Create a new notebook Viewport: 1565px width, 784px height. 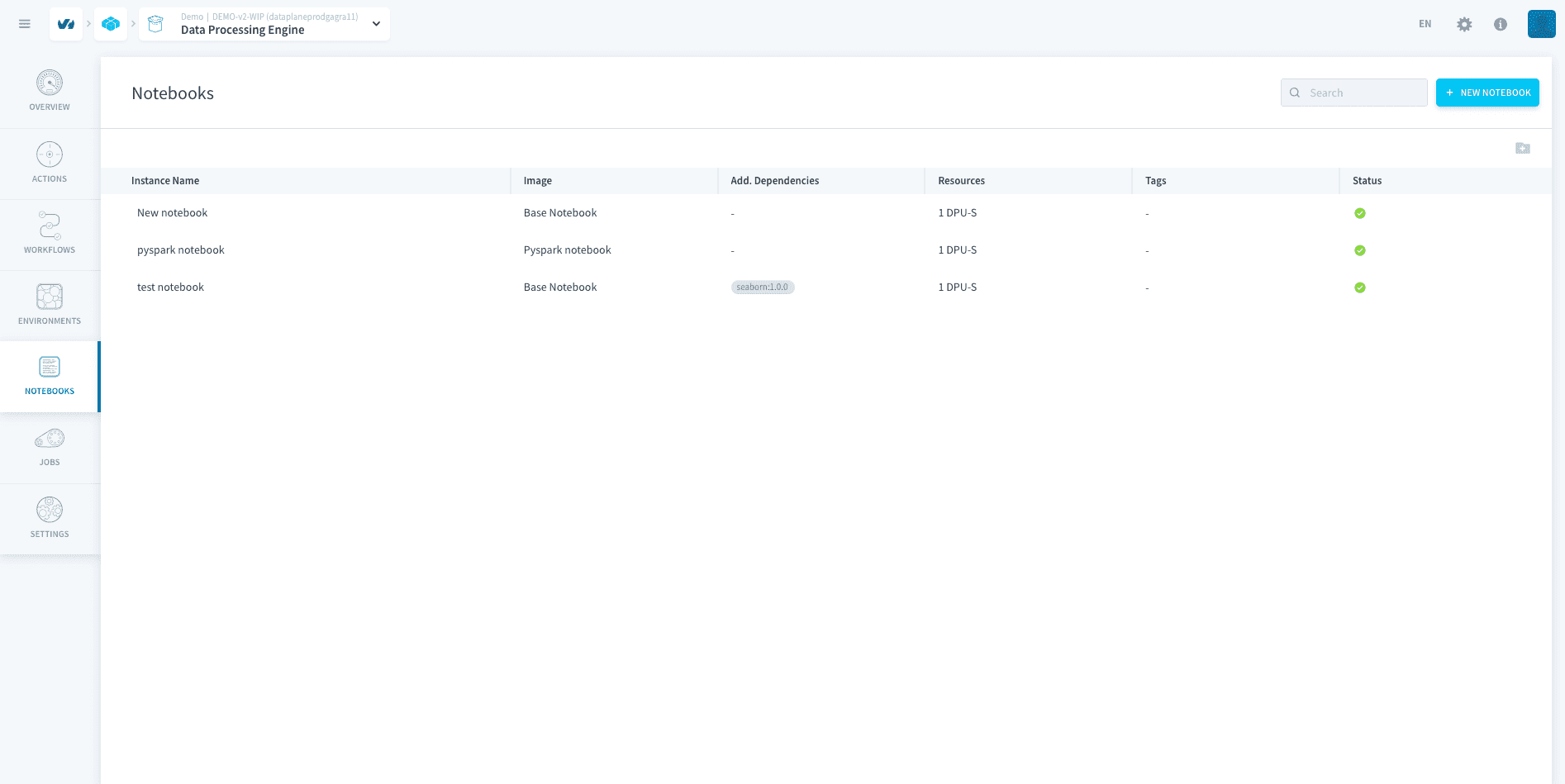[1487, 93]
